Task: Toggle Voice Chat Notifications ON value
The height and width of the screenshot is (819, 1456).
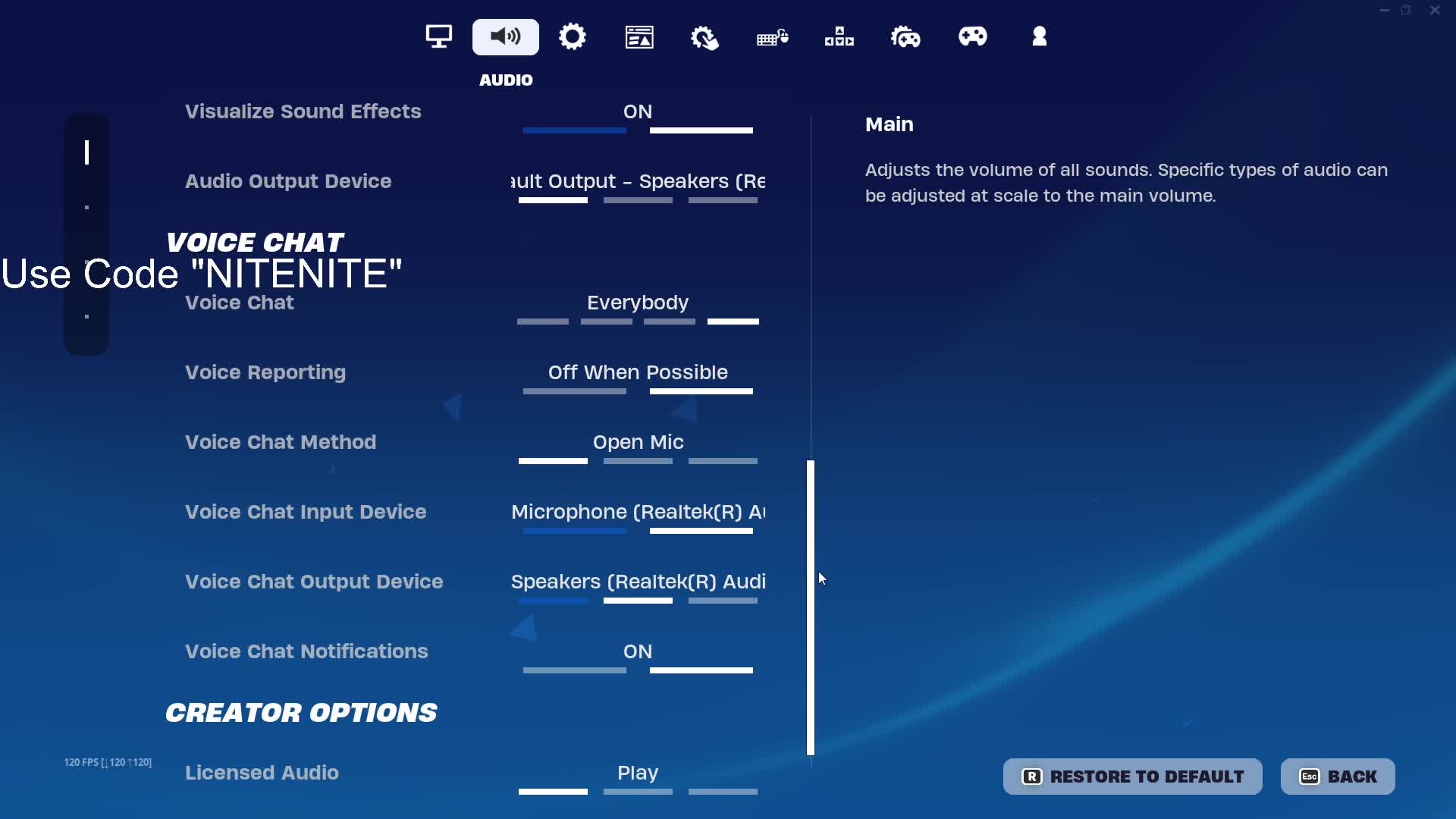Action: pos(638,651)
